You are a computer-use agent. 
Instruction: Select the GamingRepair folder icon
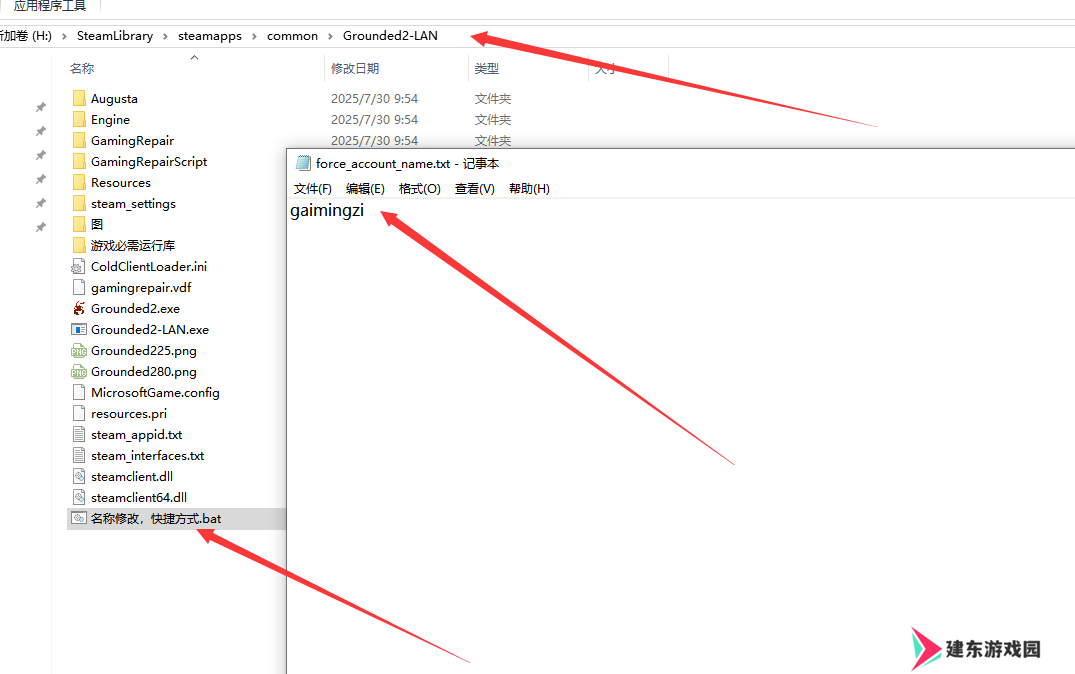[79, 141]
